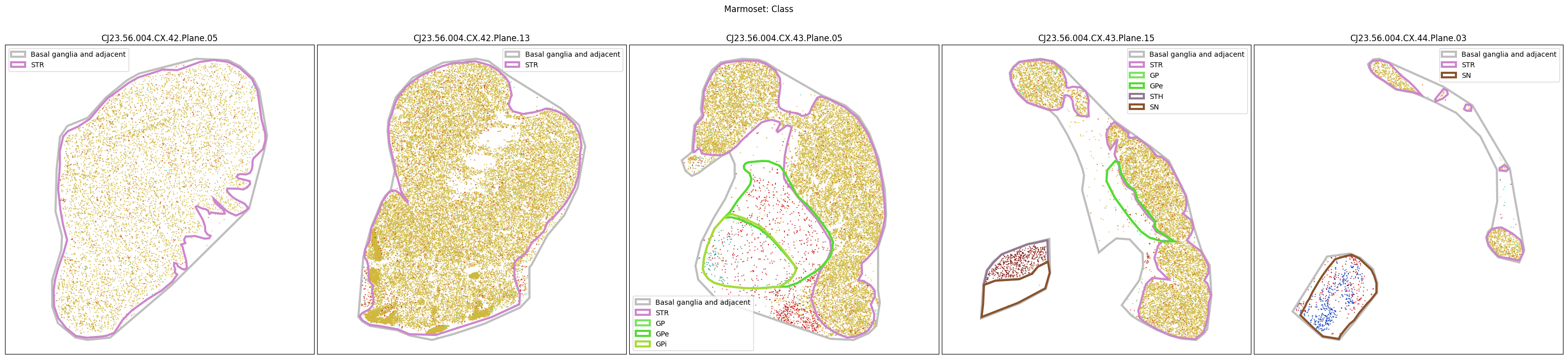Select the CJ23.56.004.CX.42.Plane.13 subplot title
1568x359 pixels.
click(471, 38)
